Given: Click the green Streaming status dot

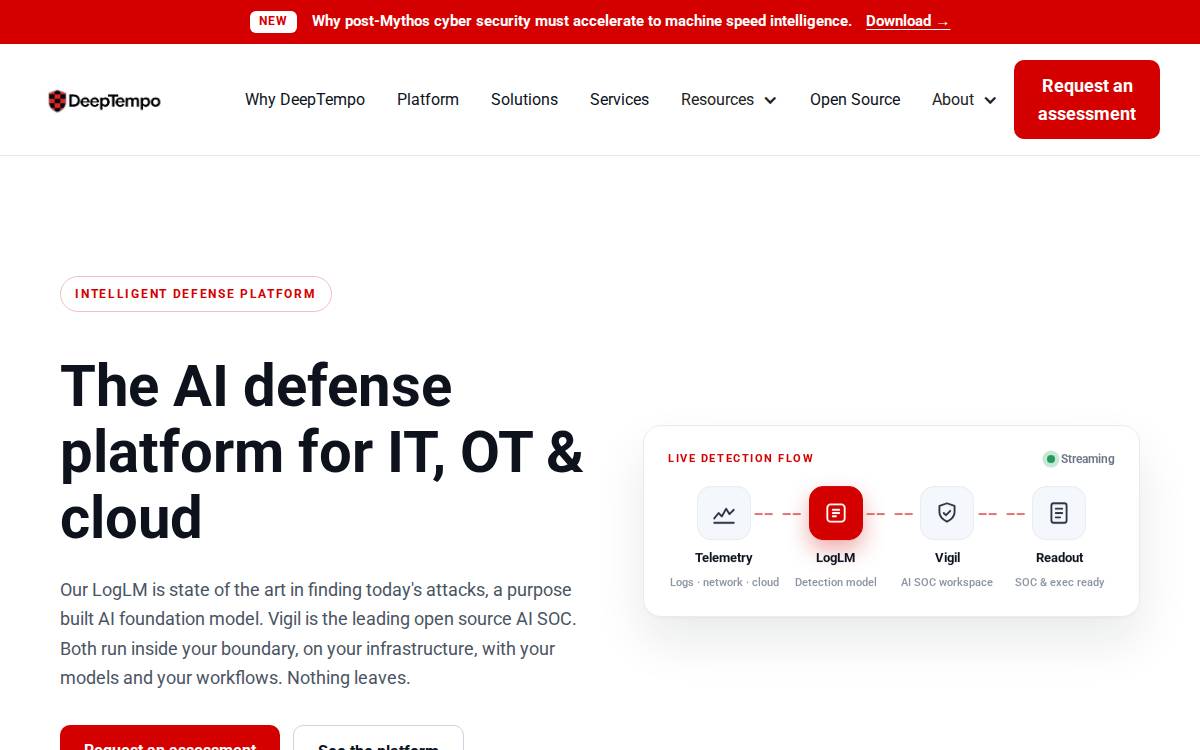Looking at the screenshot, I should (1050, 459).
